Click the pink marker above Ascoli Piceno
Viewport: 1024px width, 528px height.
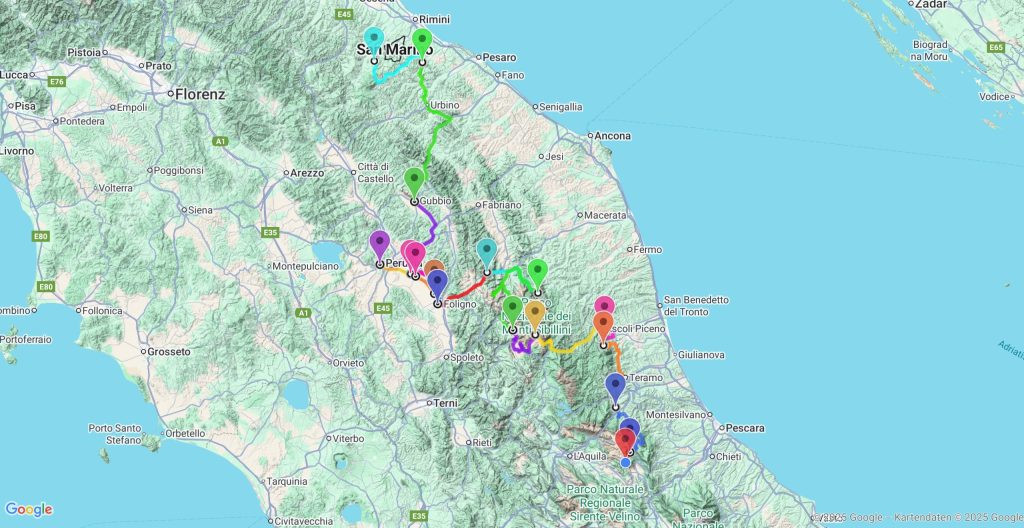pyautogui.click(x=604, y=305)
